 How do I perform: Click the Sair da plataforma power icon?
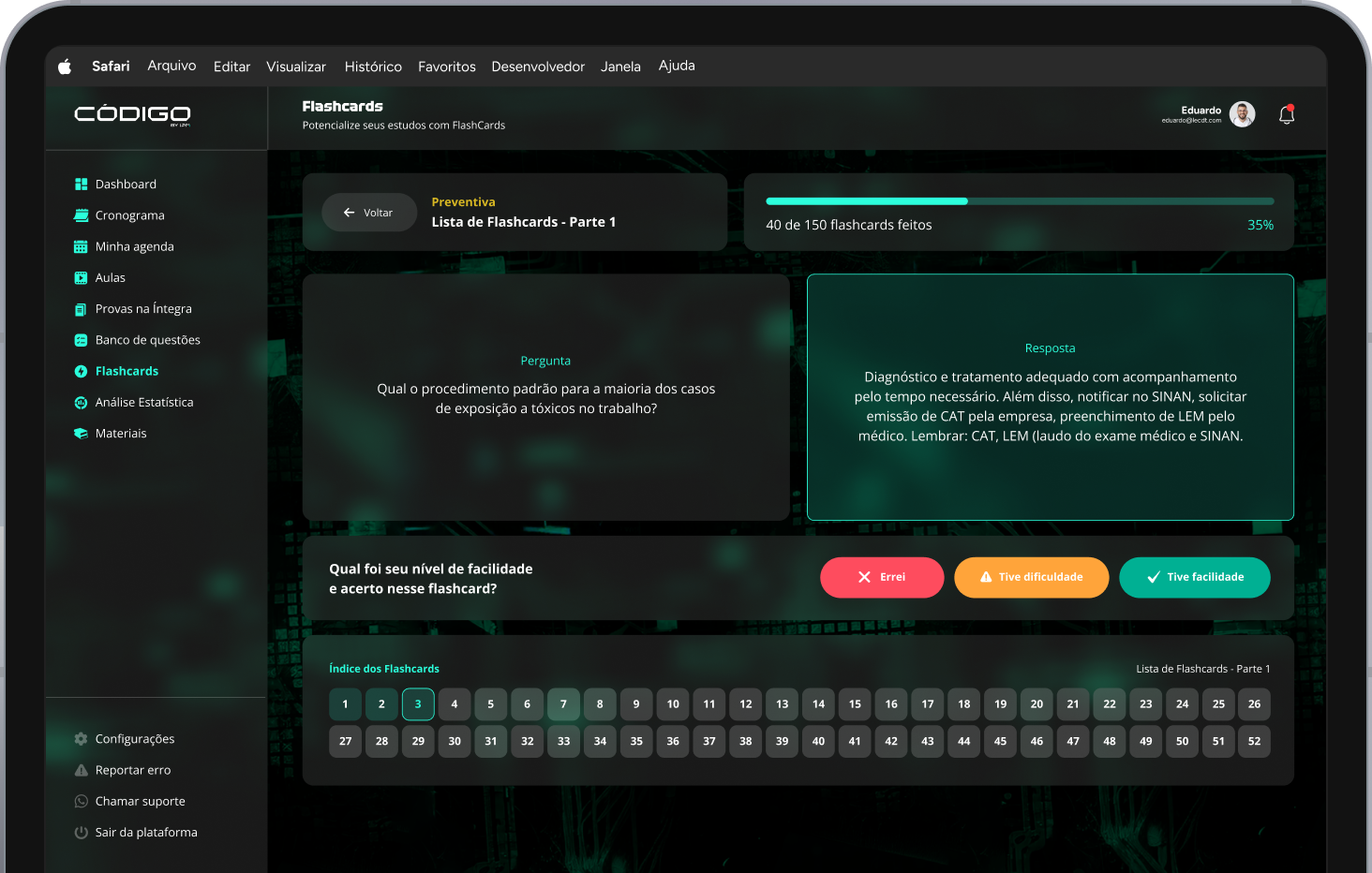pos(81,833)
